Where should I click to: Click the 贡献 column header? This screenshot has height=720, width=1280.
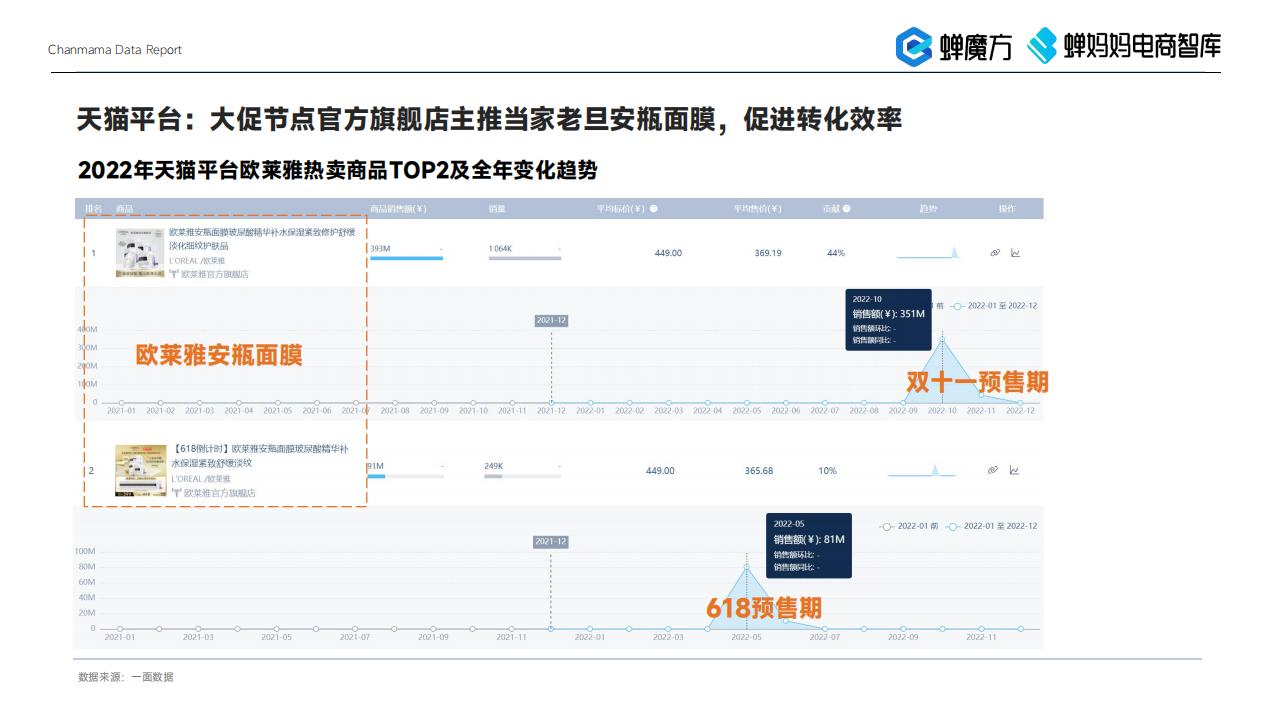pos(831,209)
